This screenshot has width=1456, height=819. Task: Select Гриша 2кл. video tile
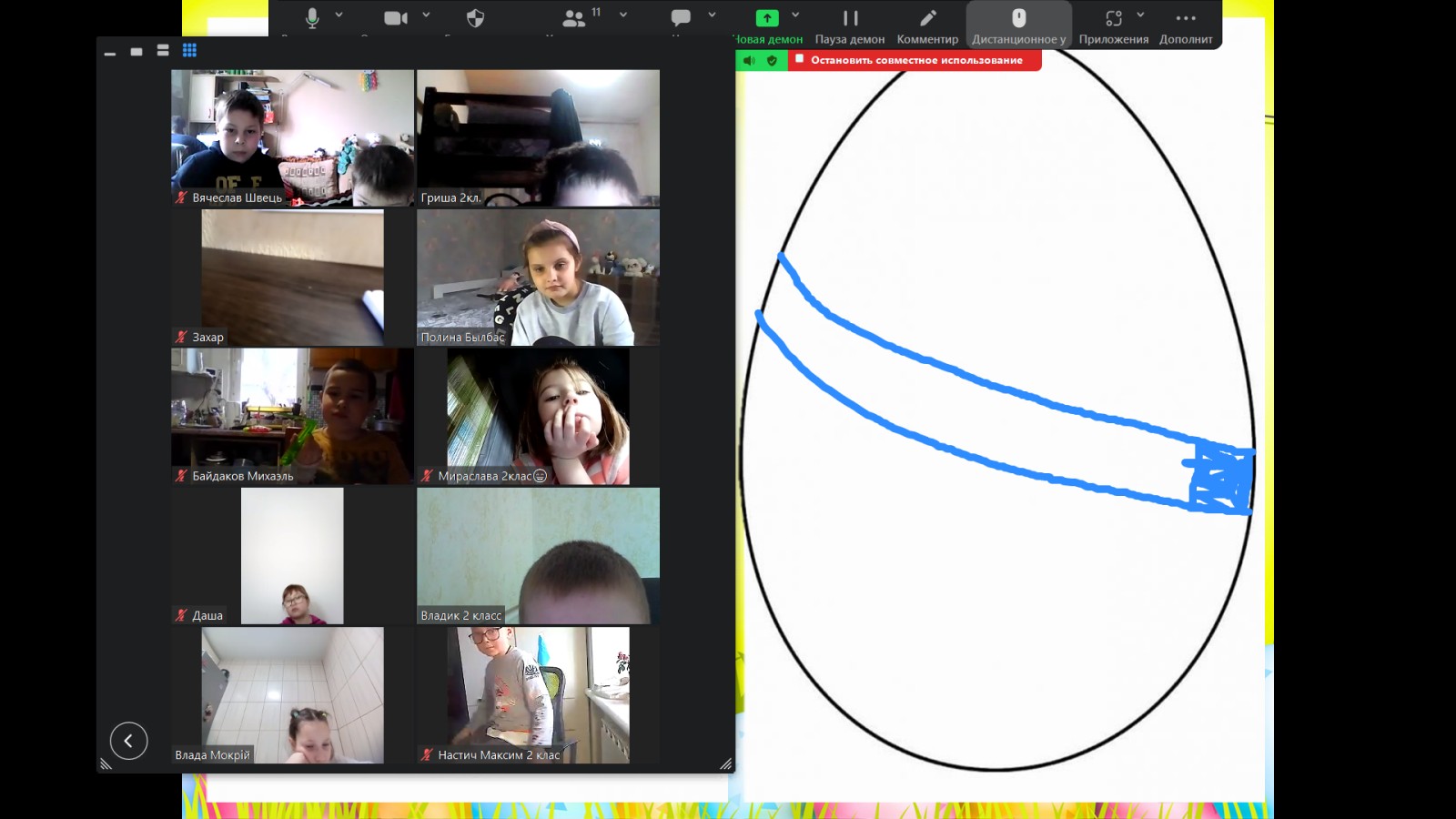[538, 137]
